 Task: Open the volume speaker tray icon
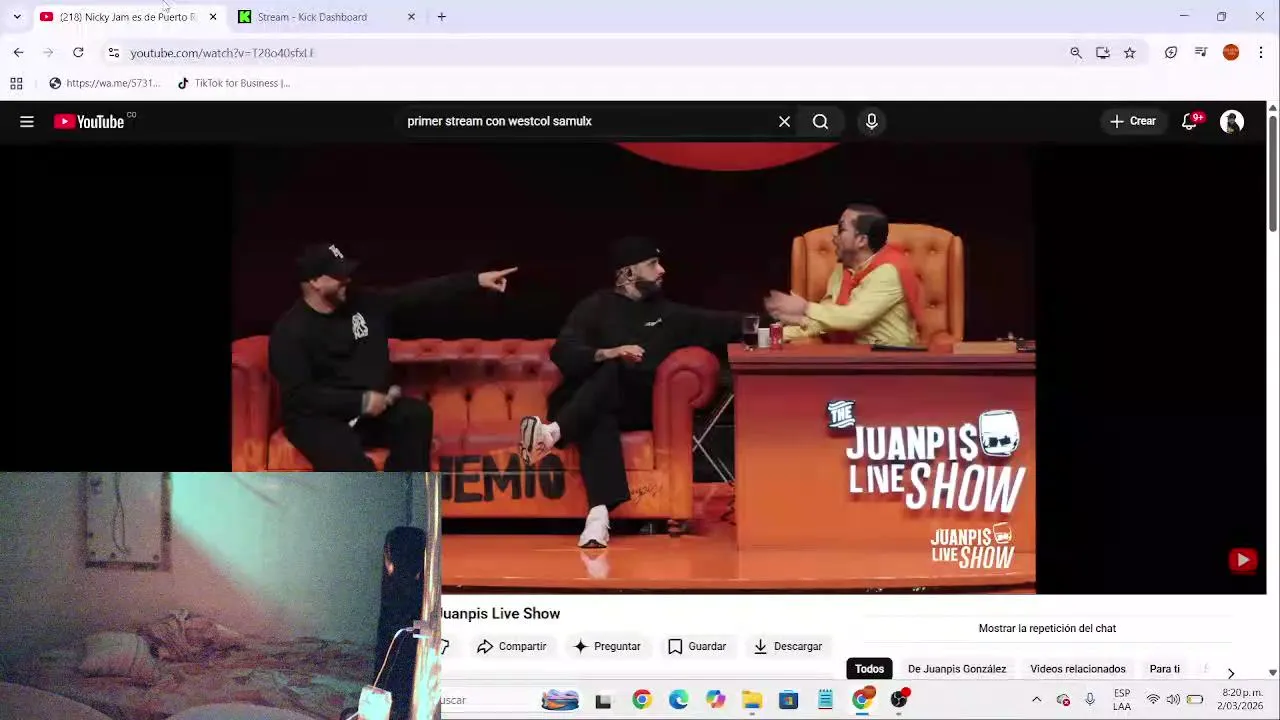1173,700
